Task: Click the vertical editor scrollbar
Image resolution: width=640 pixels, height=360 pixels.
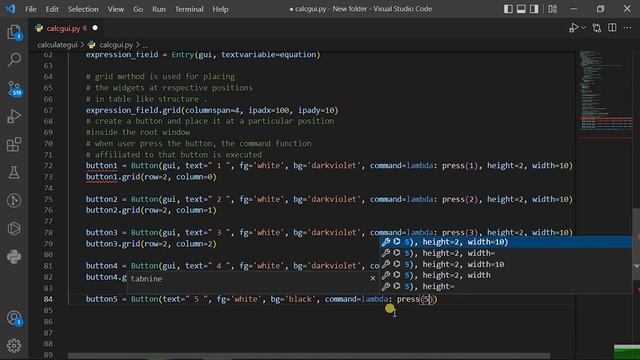Action: [636, 244]
